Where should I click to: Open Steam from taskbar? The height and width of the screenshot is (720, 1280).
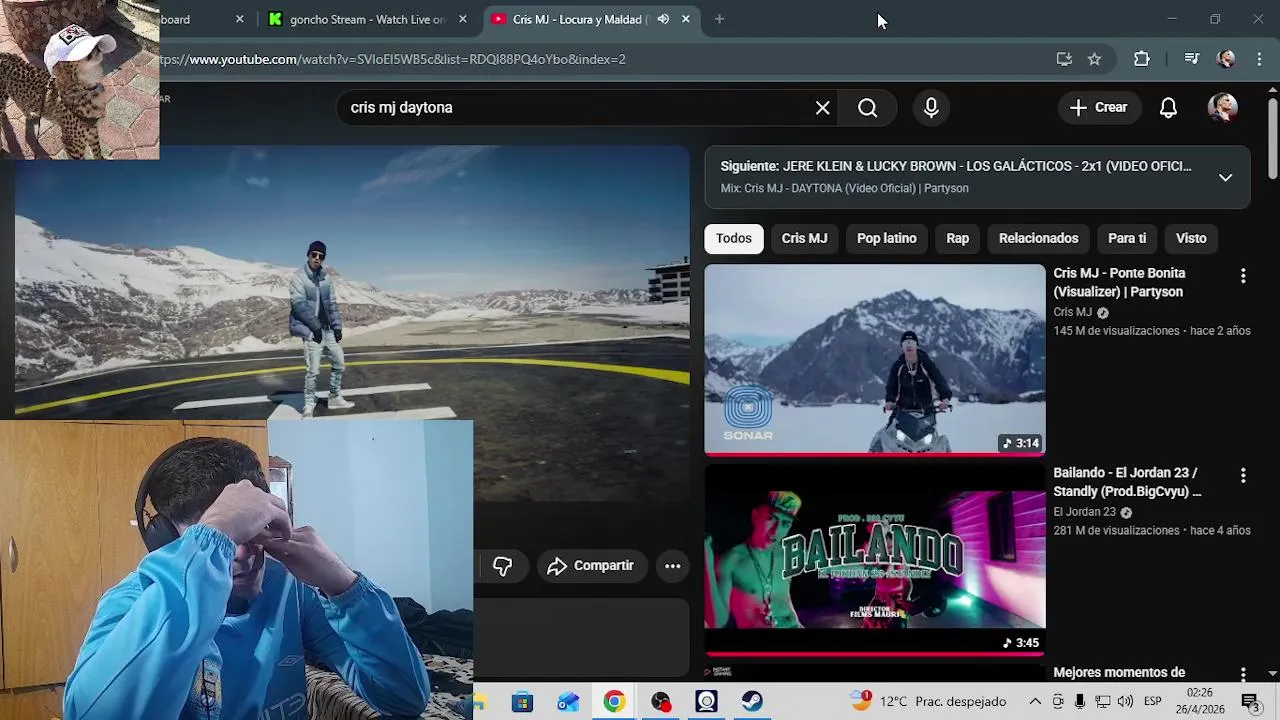[753, 702]
